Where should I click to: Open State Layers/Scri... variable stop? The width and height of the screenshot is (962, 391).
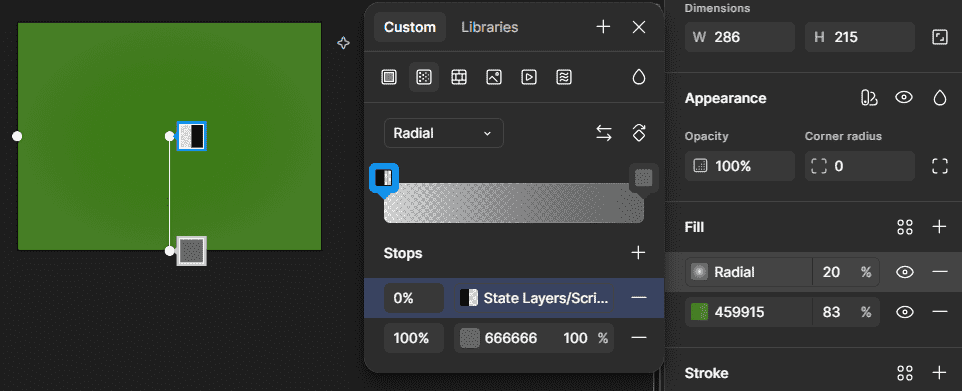[534, 298]
